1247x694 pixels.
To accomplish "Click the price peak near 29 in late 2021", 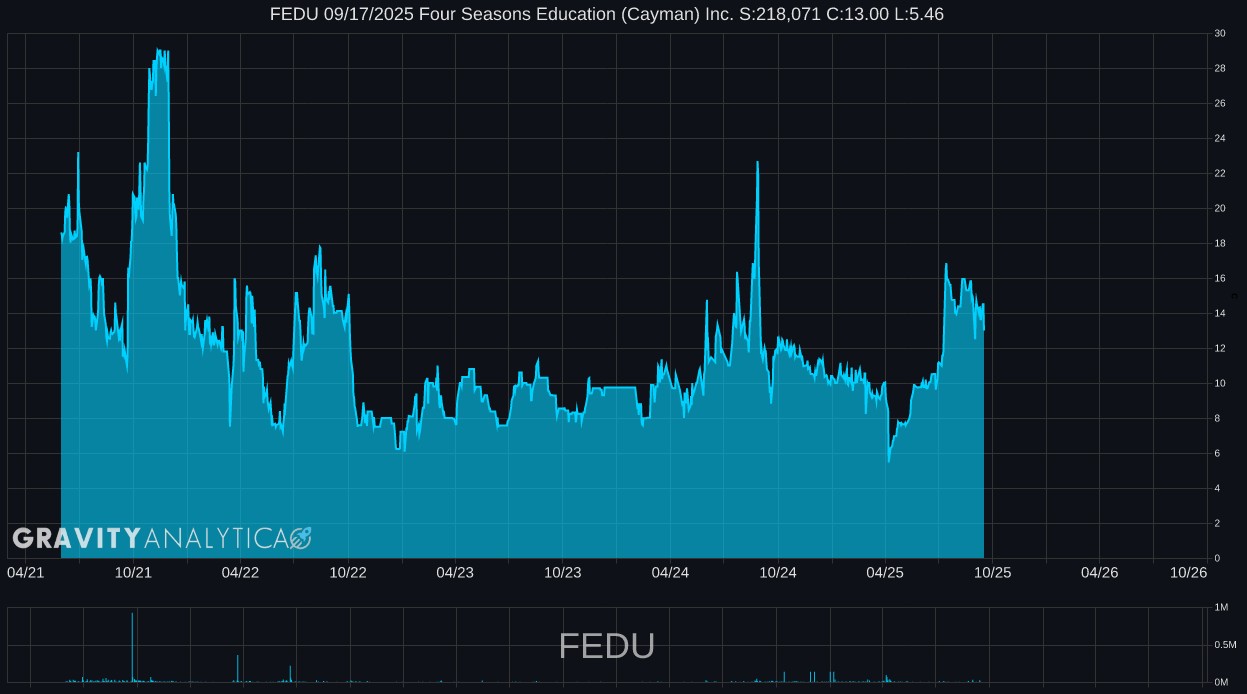I will tap(160, 52).
